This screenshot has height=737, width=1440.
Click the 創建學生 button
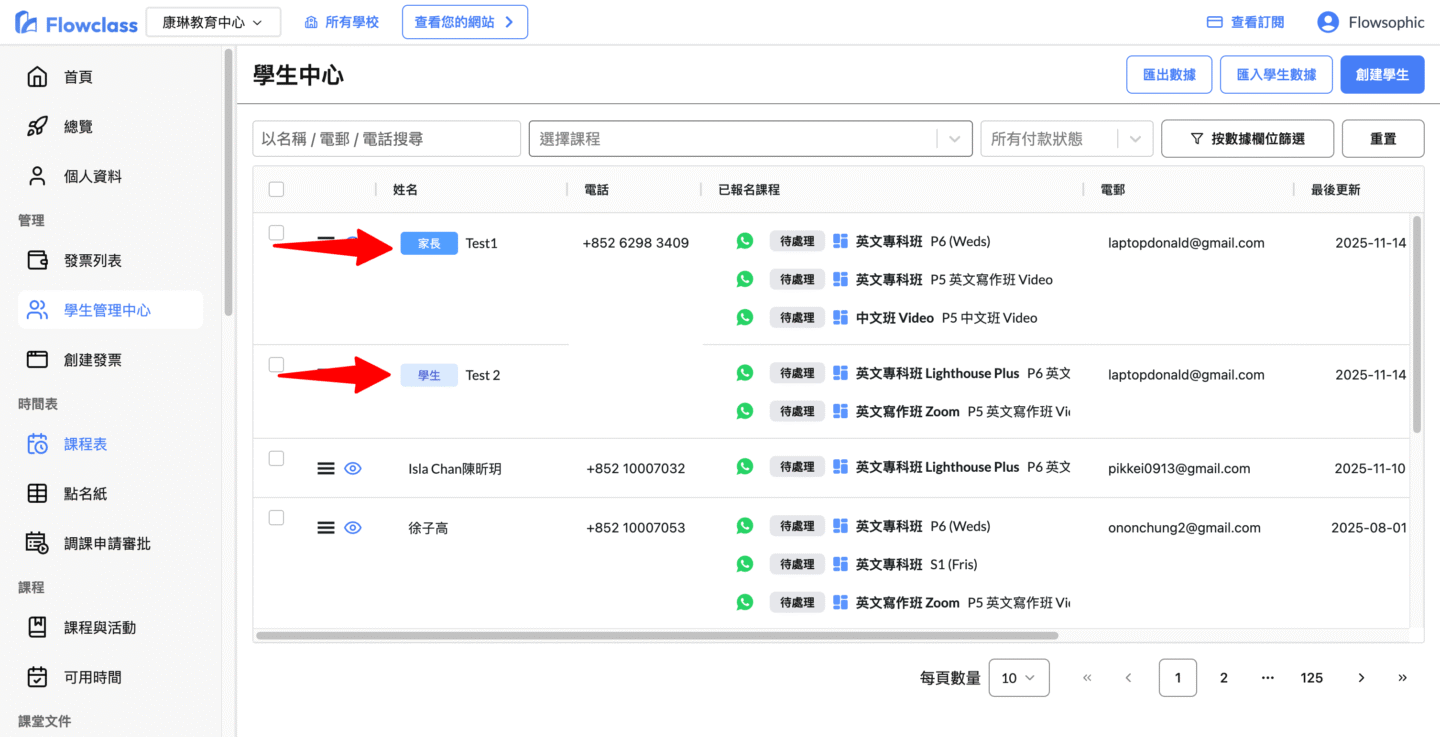coord(1382,75)
